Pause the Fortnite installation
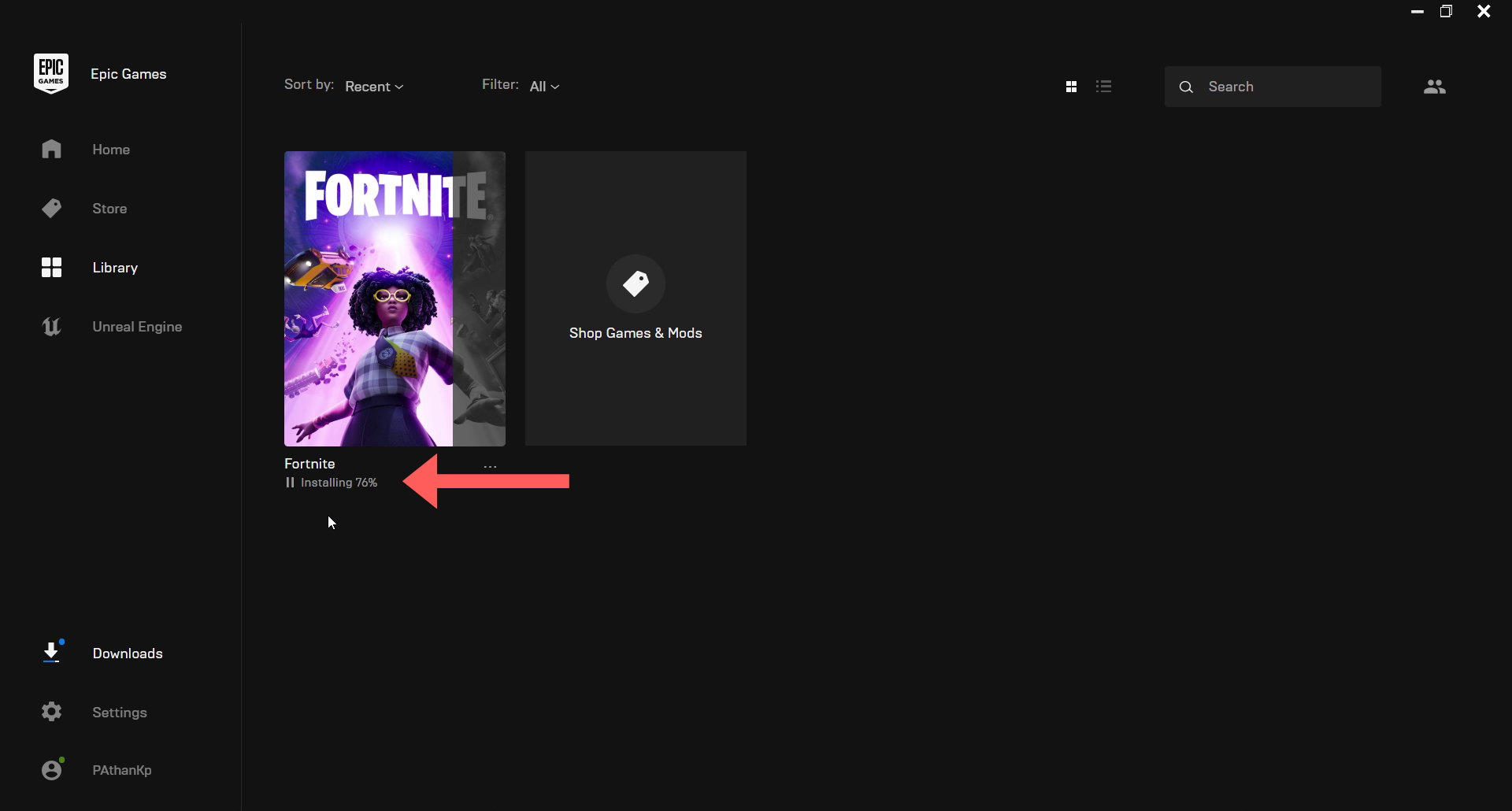1512x811 pixels. [x=289, y=482]
